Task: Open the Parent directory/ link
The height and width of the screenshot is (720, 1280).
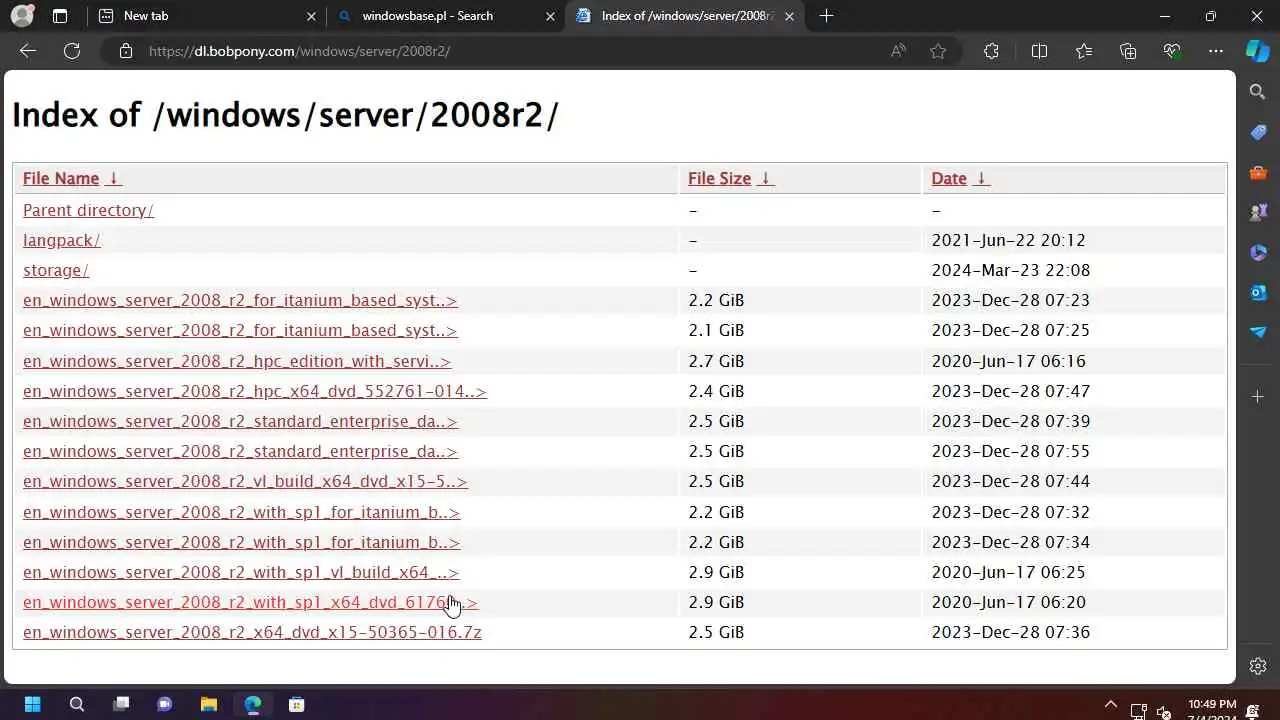Action: [x=88, y=210]
